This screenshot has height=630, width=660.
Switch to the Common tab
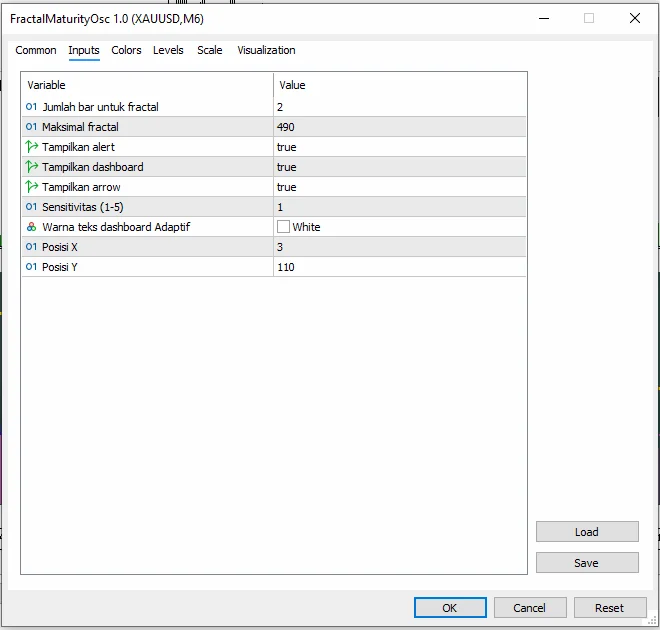click(x=36, y=50)
